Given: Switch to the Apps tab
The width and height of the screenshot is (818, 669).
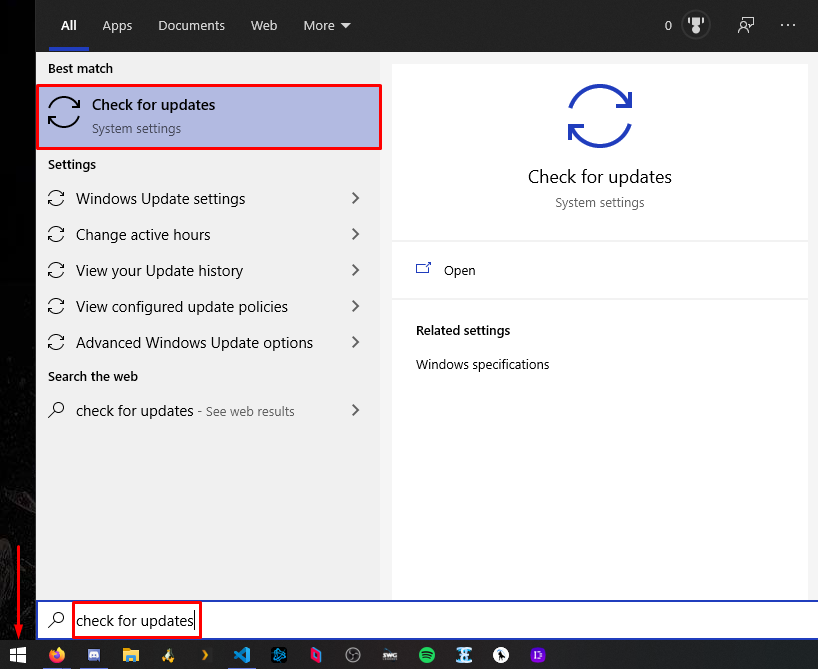Looking at the screenshot, I should tap(117, 26).
